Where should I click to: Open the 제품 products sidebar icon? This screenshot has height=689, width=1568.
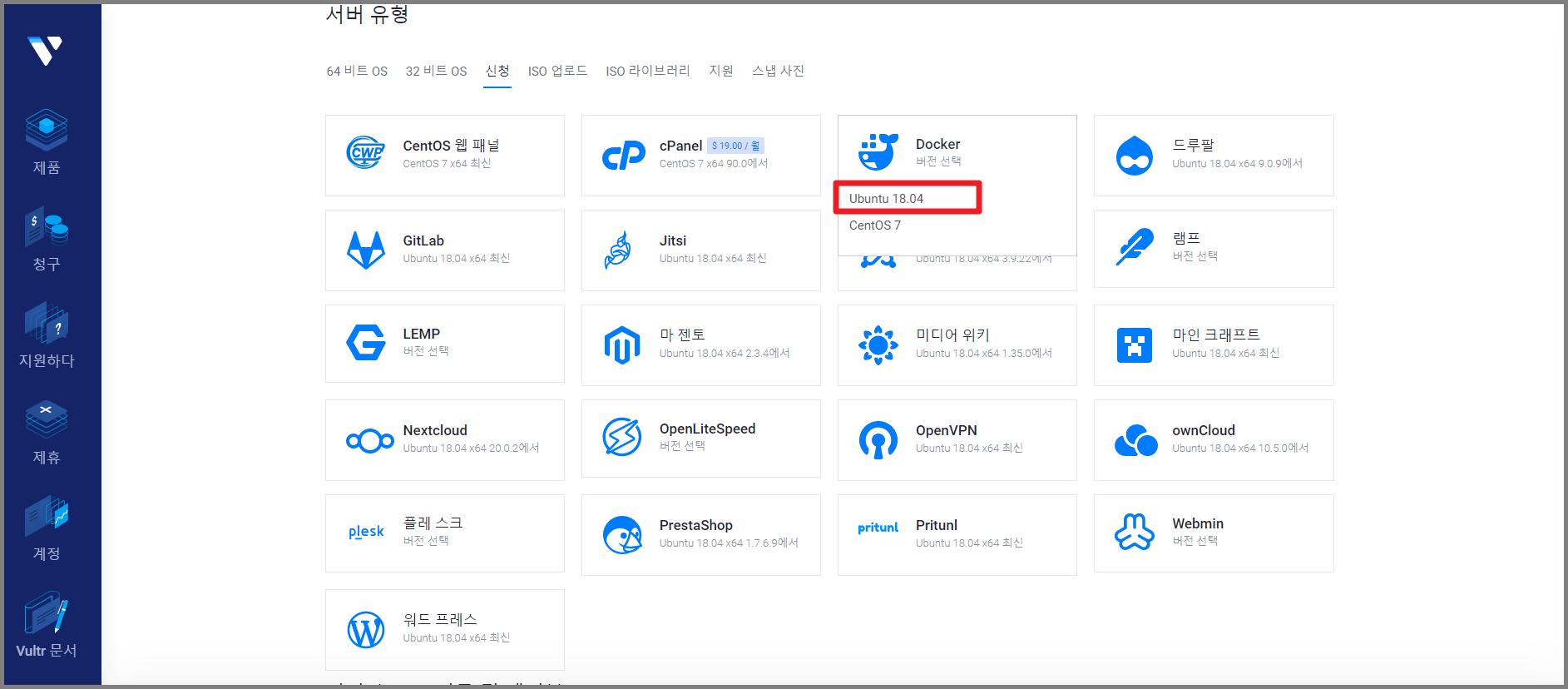click(x=47, y=130)
